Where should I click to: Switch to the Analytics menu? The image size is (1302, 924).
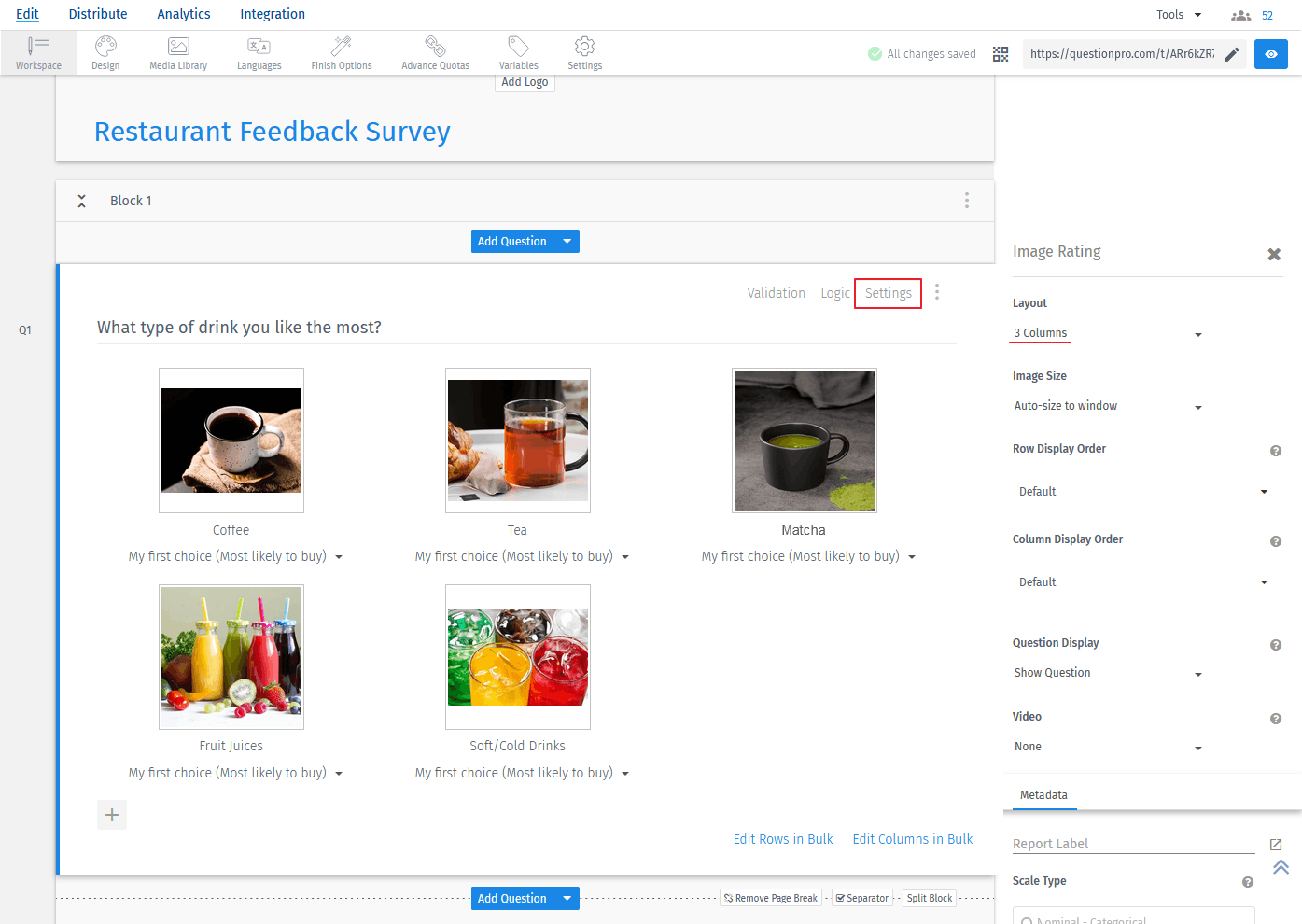tap(183, 14)
